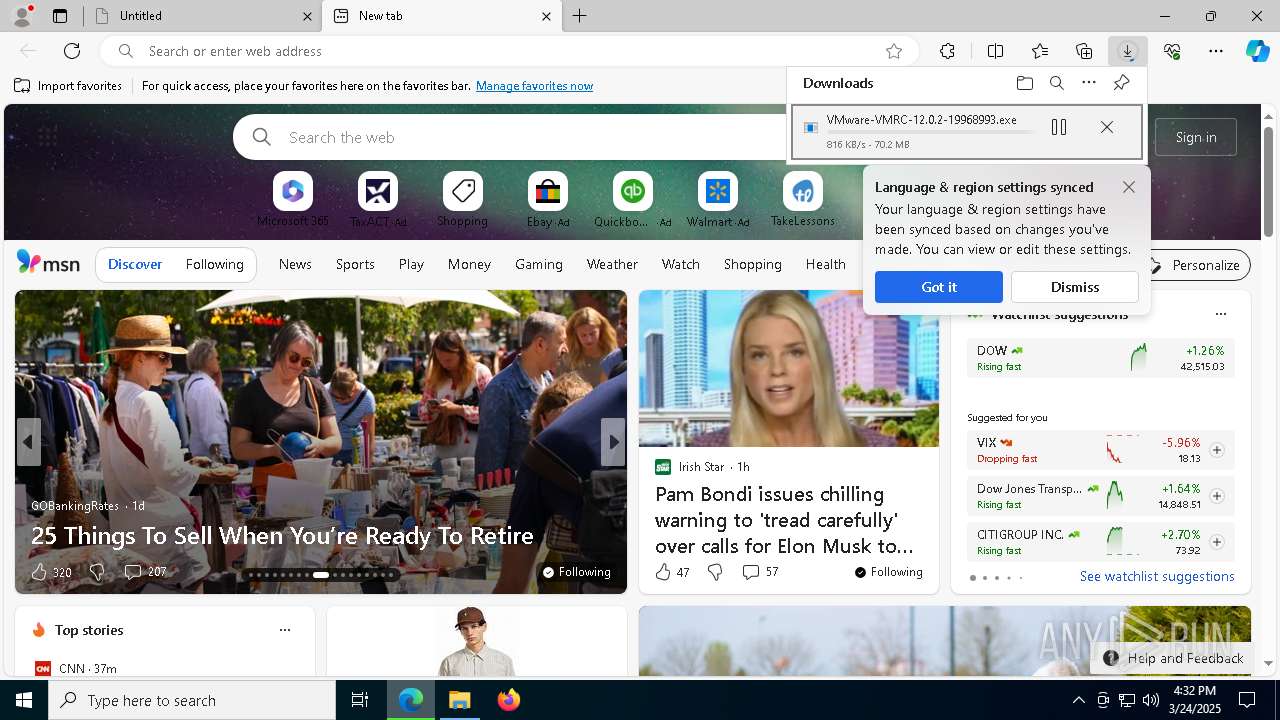Open downloads folder icon

coord(1024,83)
